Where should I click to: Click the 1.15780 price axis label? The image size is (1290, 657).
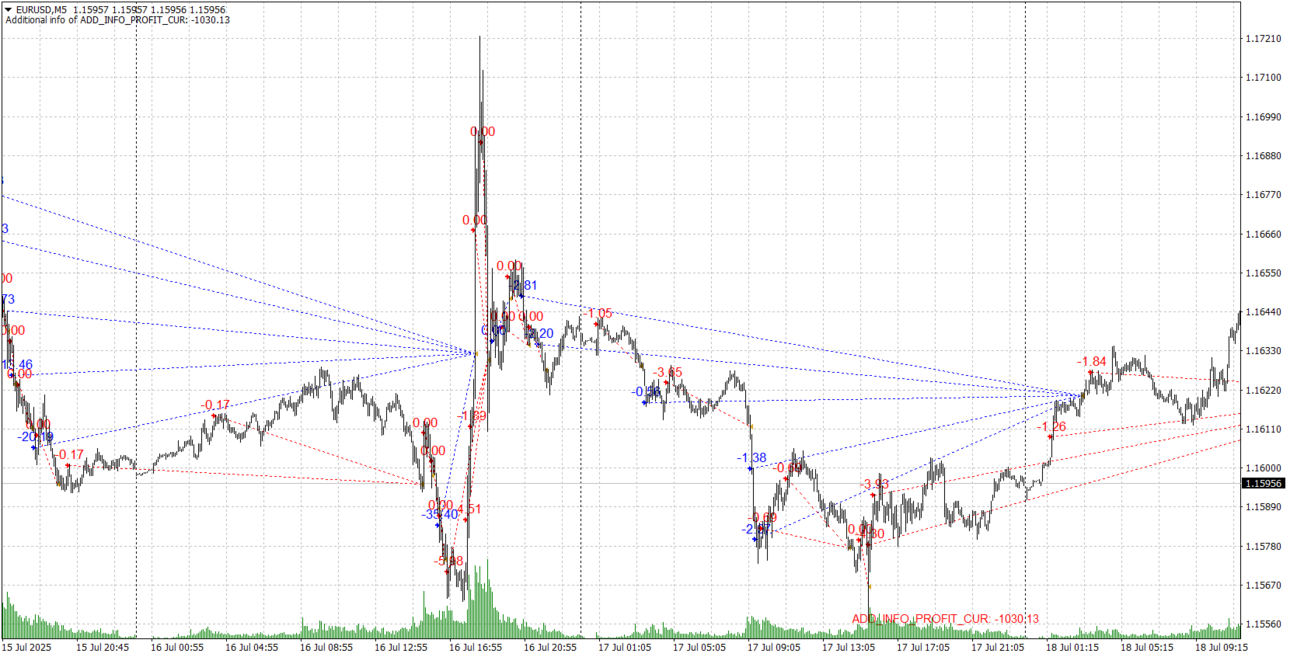coord(1263,547)
